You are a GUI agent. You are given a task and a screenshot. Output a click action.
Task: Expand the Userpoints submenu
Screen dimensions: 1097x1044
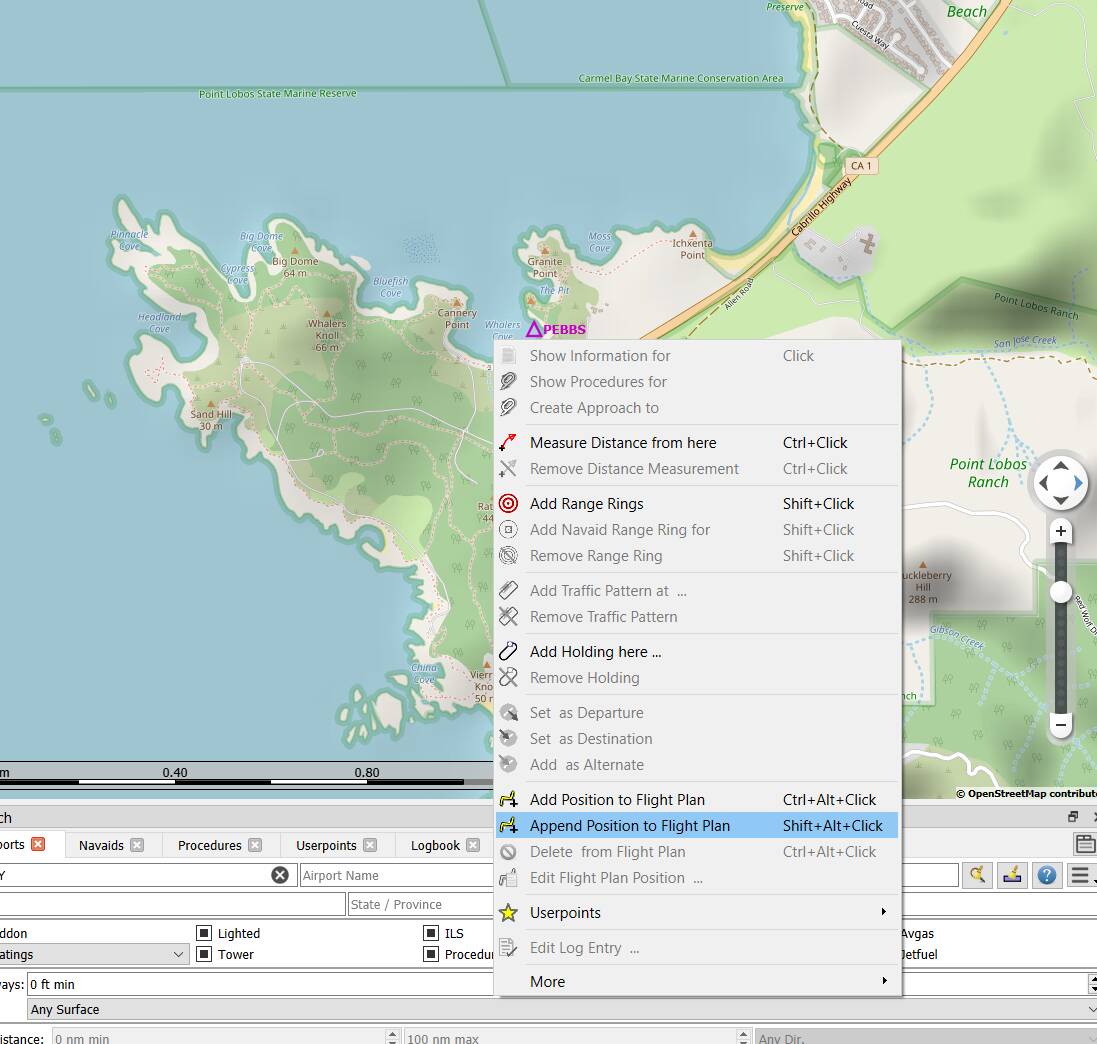884,912
